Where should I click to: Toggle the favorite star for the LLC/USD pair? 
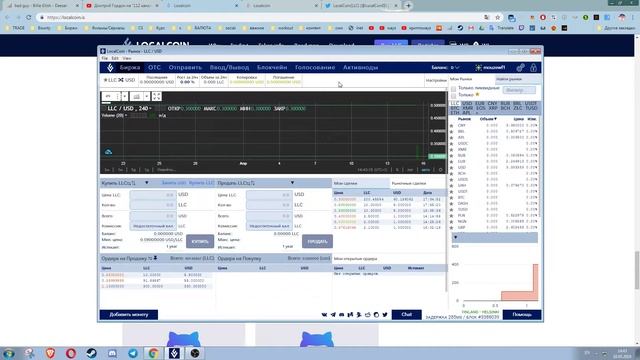(x=105, y=80)
